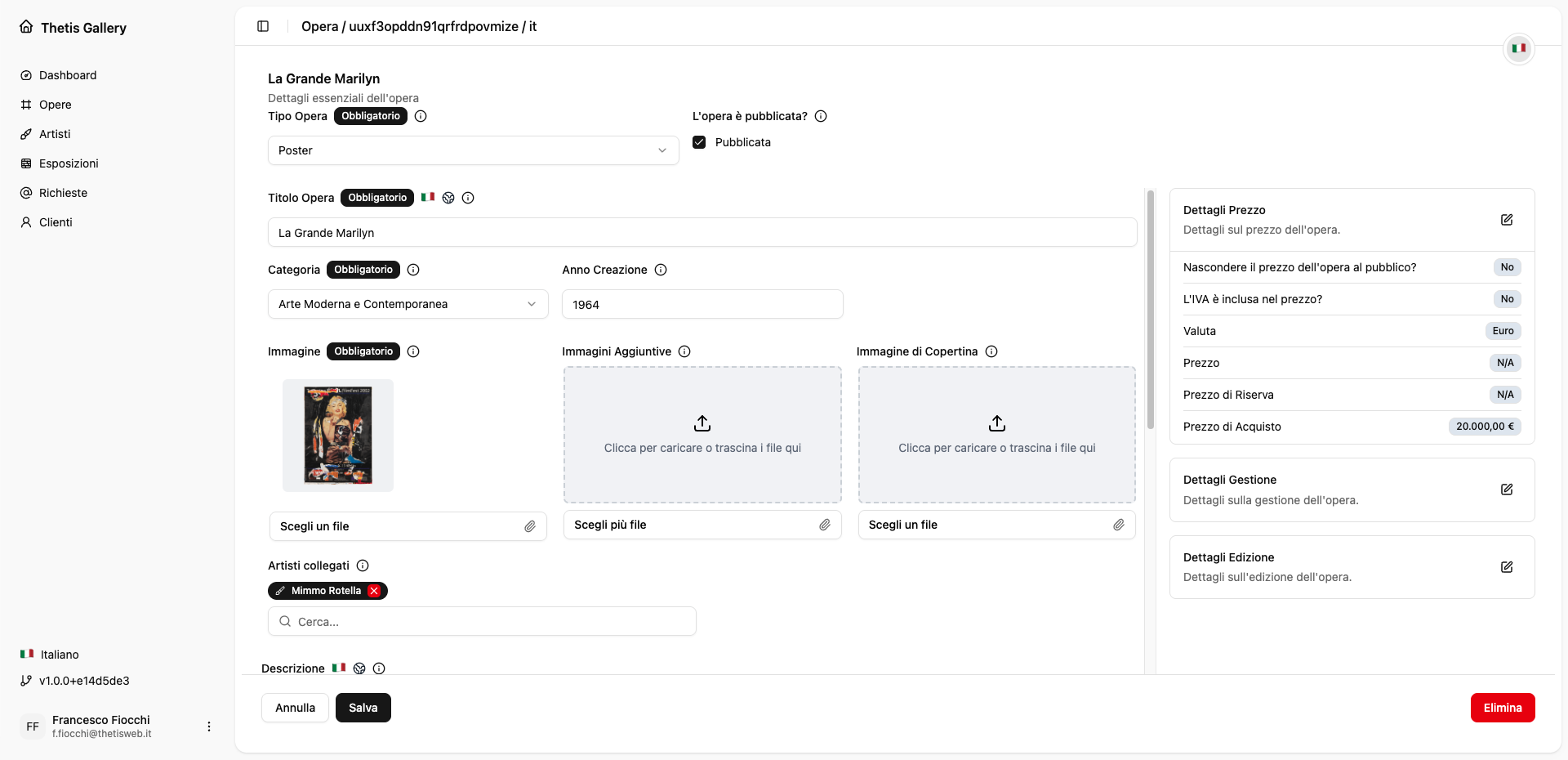Click the Marilyn artwork thumbnail

point(338,436)
